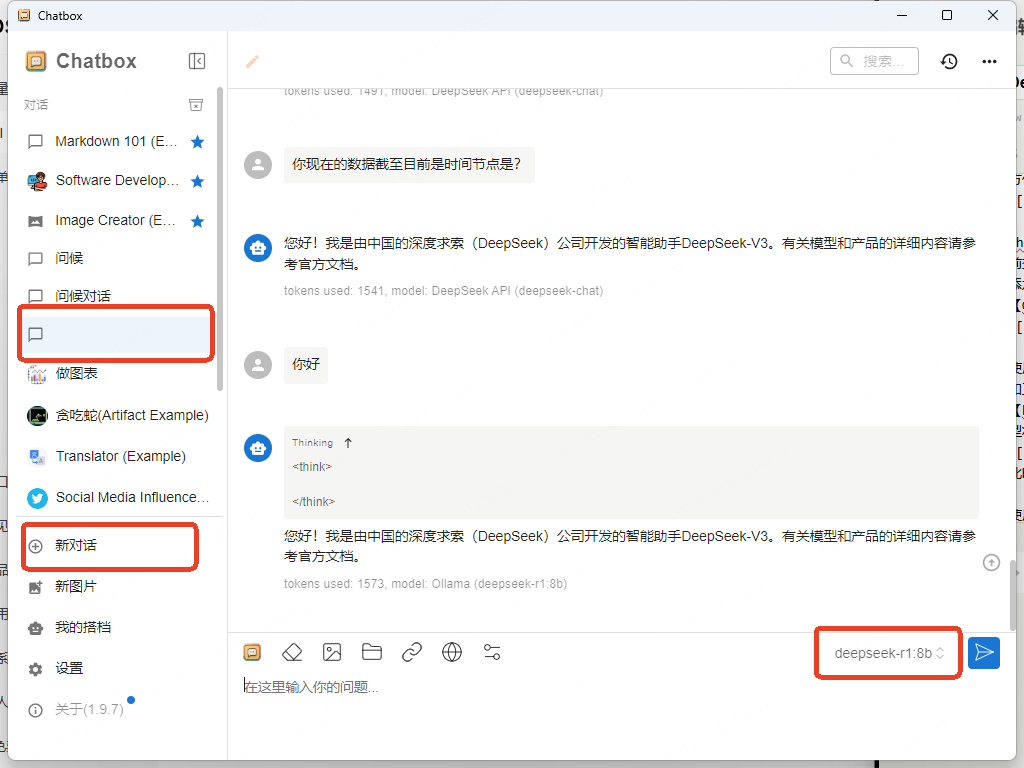Click the Software Developer avatar icon
Viewport: 1024px width, 768px height.
coord(37,181)
